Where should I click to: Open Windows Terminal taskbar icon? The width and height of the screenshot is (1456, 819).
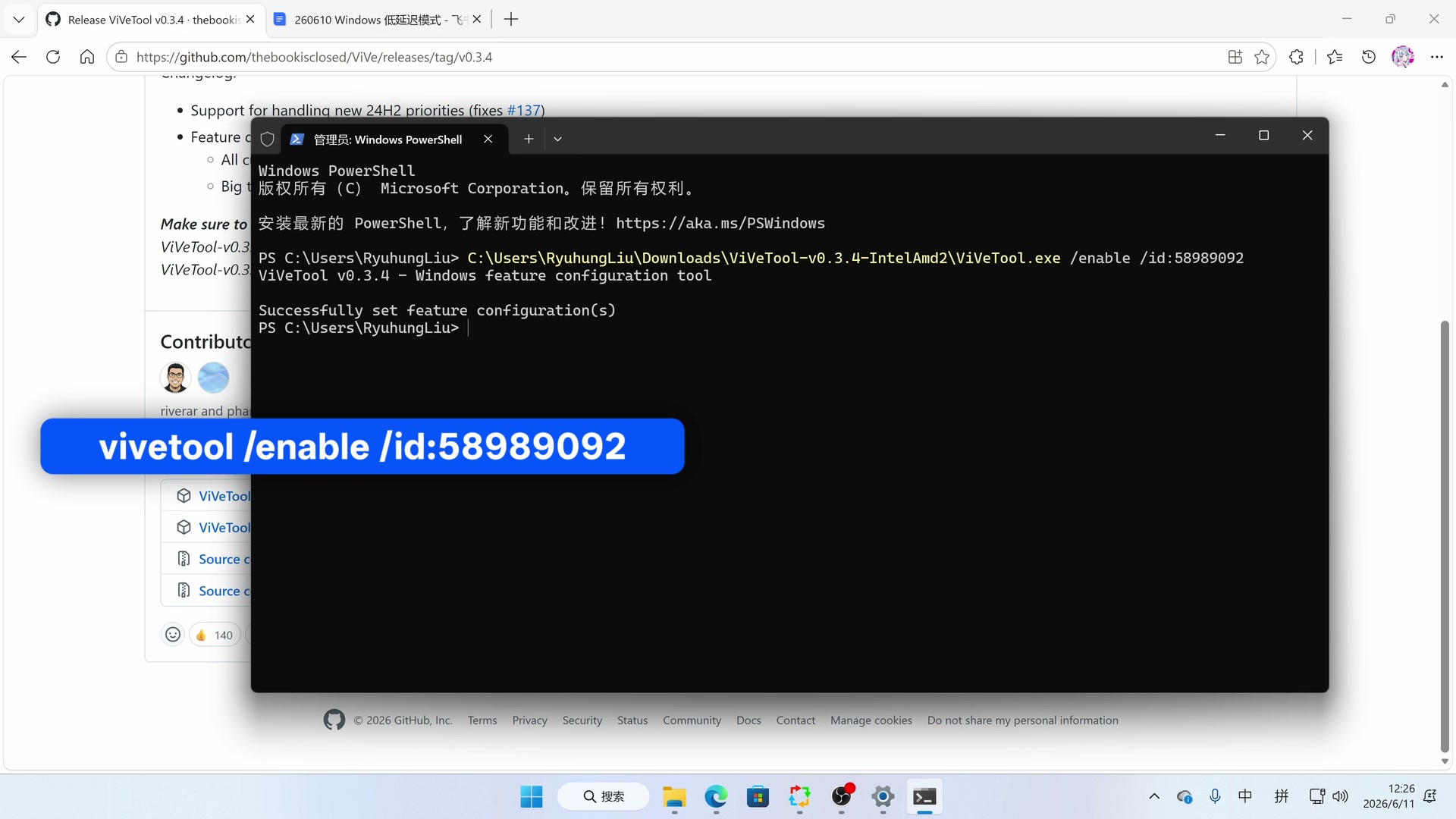(x=924, y=797)
